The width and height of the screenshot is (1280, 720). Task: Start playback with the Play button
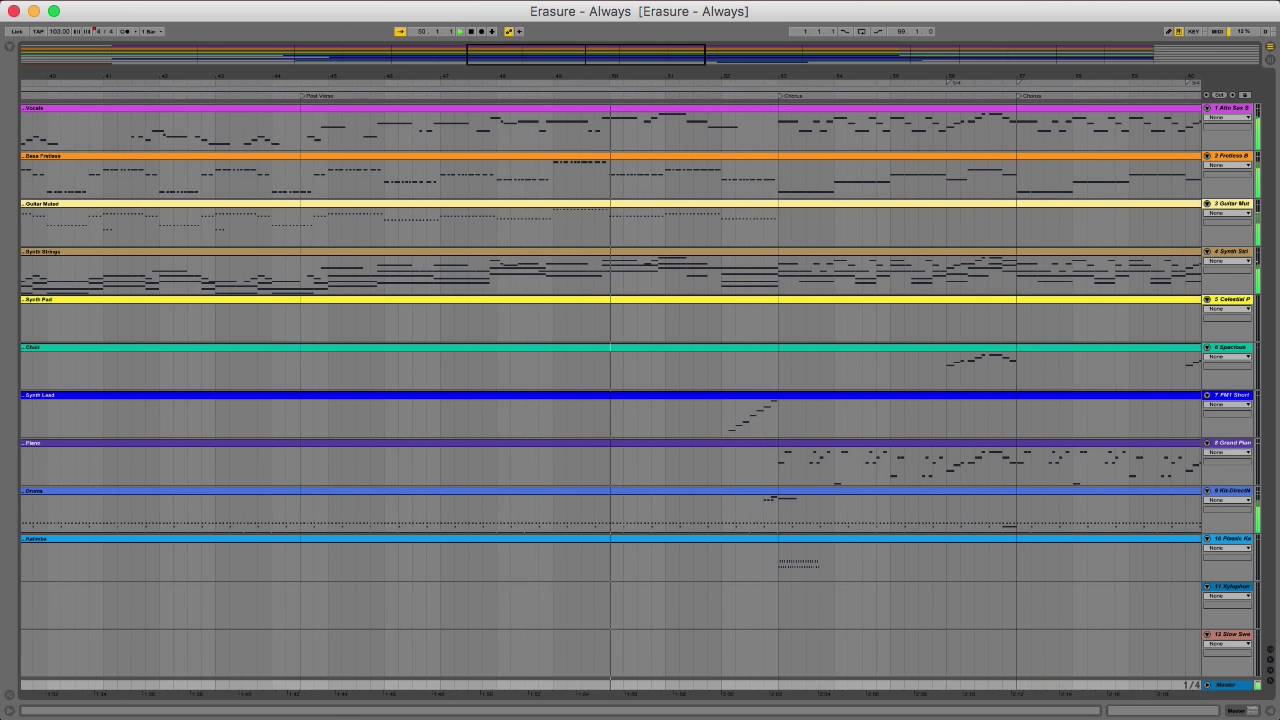tap(460, 31)
